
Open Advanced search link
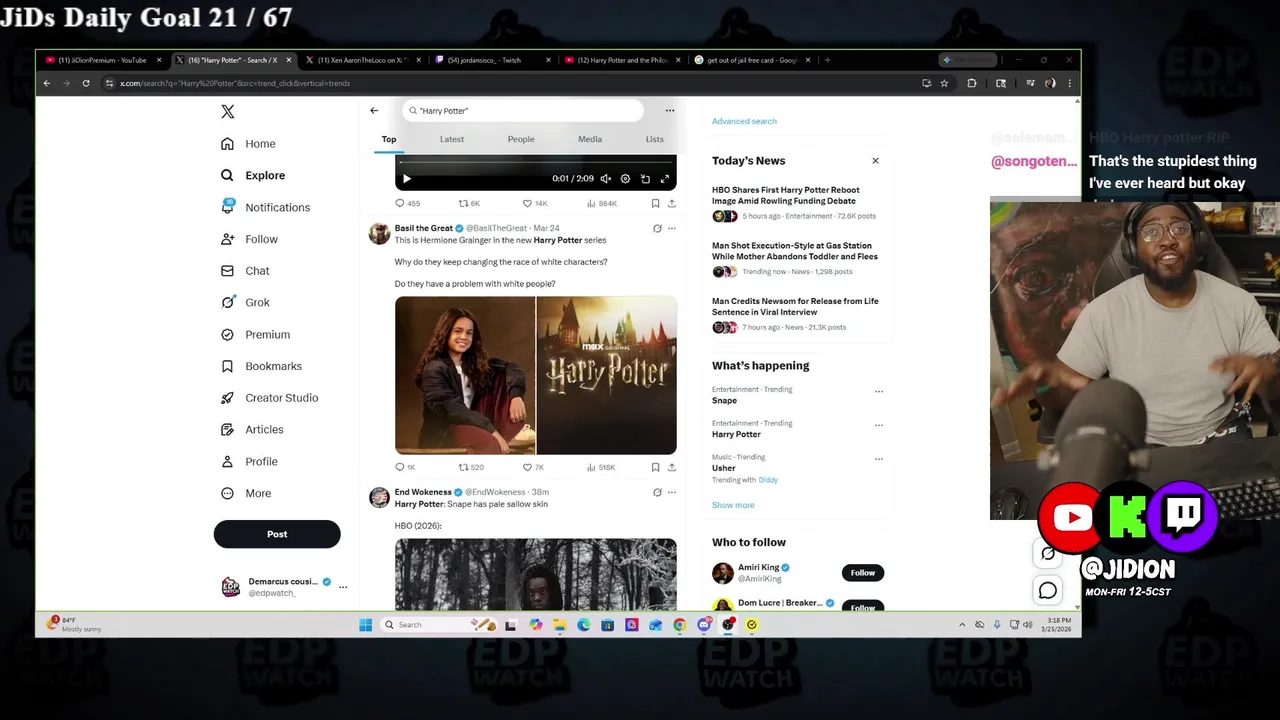pyautogui.click(x=744, y=121)
